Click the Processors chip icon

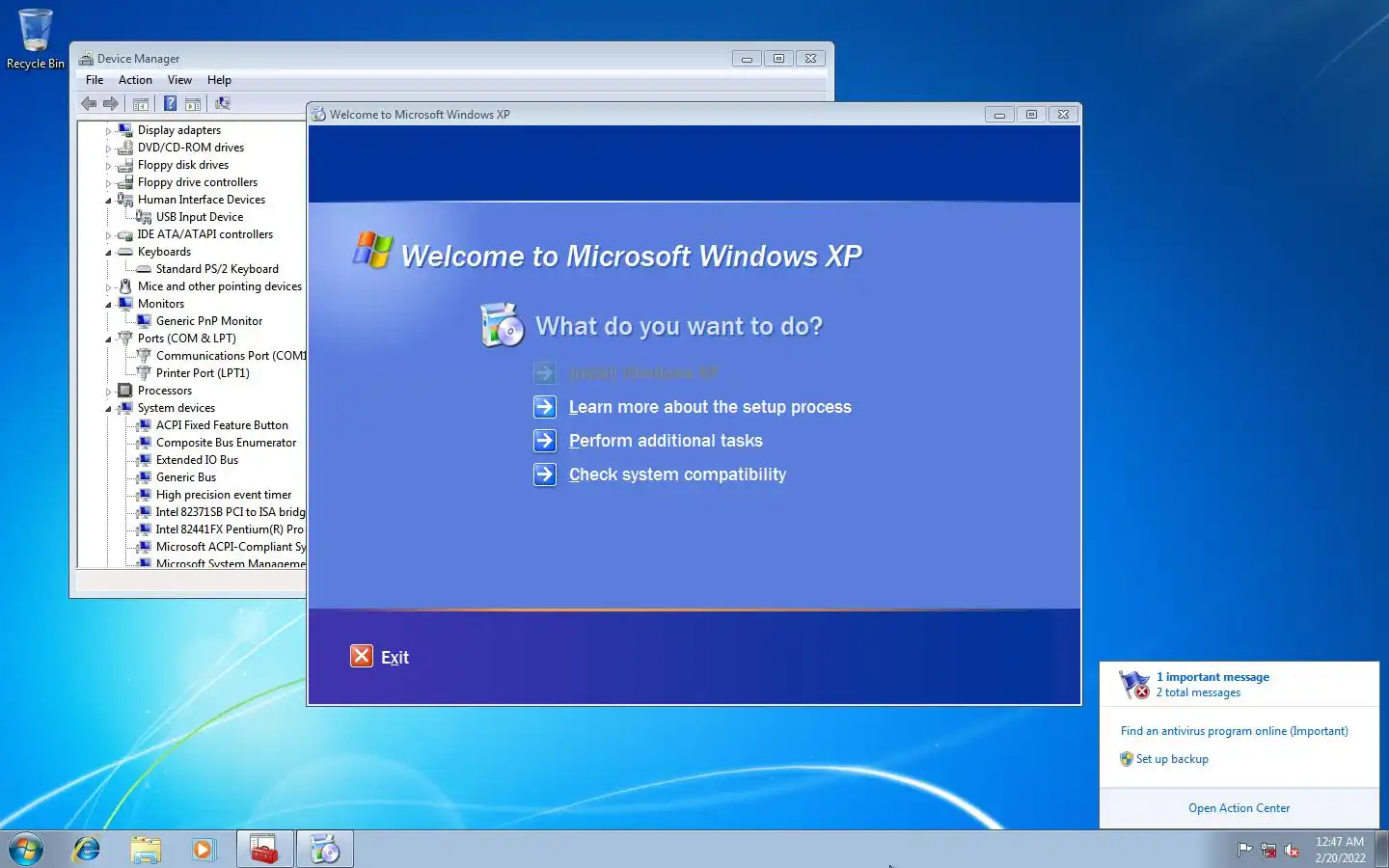124,391
